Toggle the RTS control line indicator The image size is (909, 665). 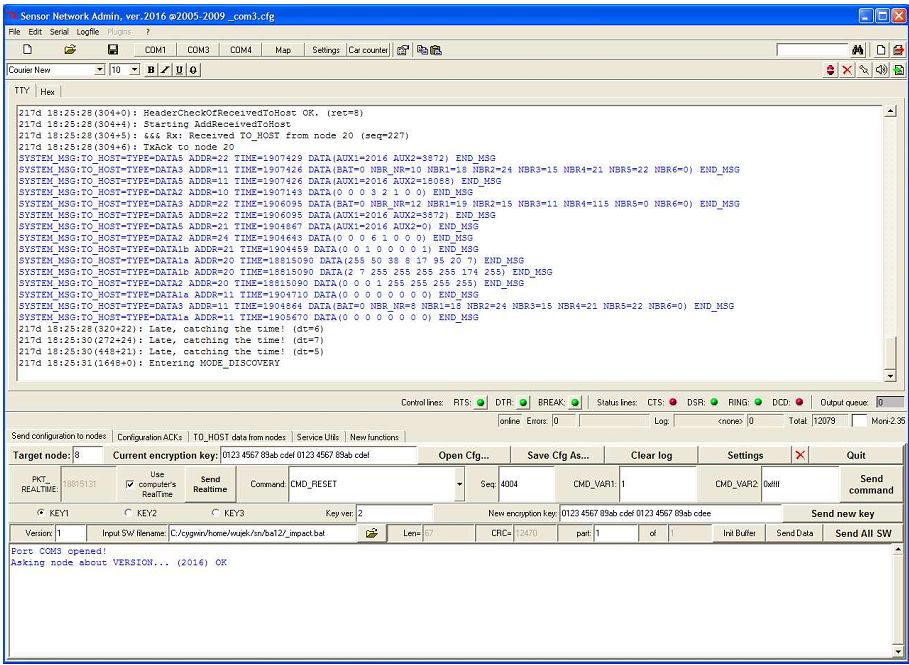pos(481,402)
